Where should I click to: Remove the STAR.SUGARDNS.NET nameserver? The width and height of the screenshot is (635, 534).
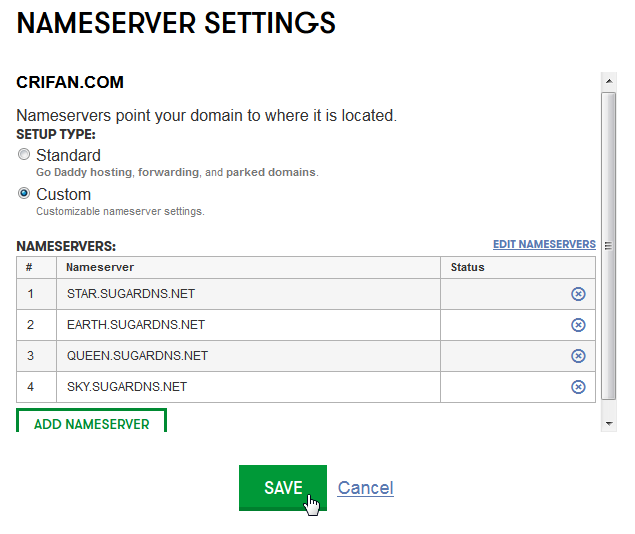(578, 294)
